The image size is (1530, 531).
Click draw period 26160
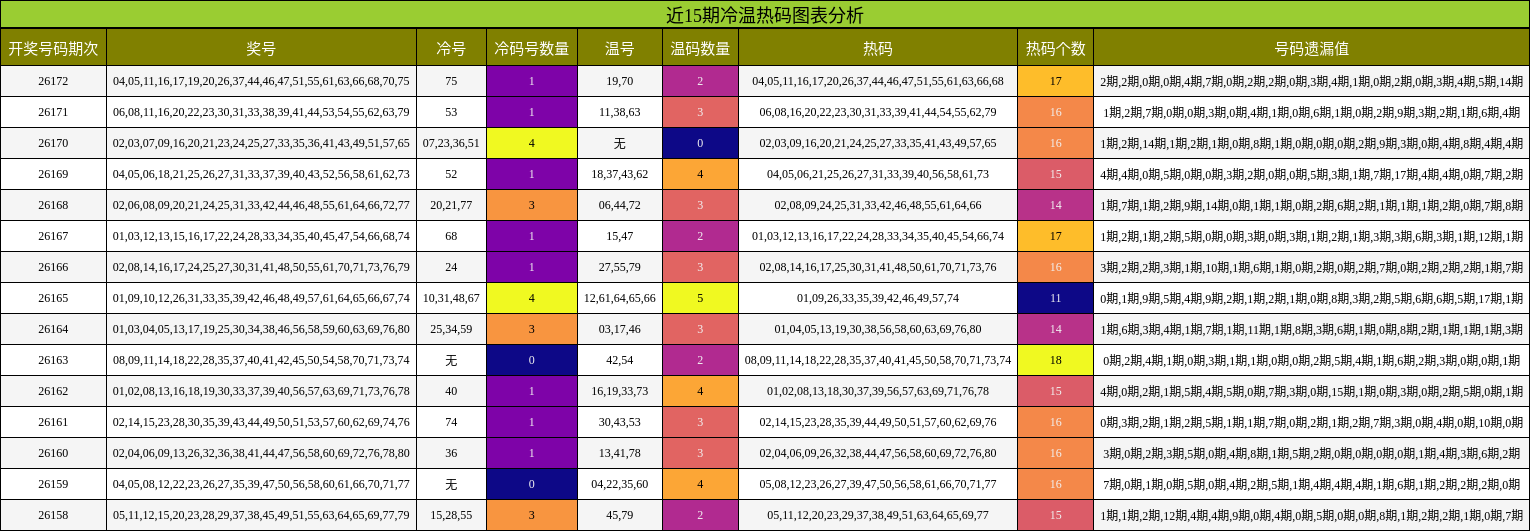point(53,453)
